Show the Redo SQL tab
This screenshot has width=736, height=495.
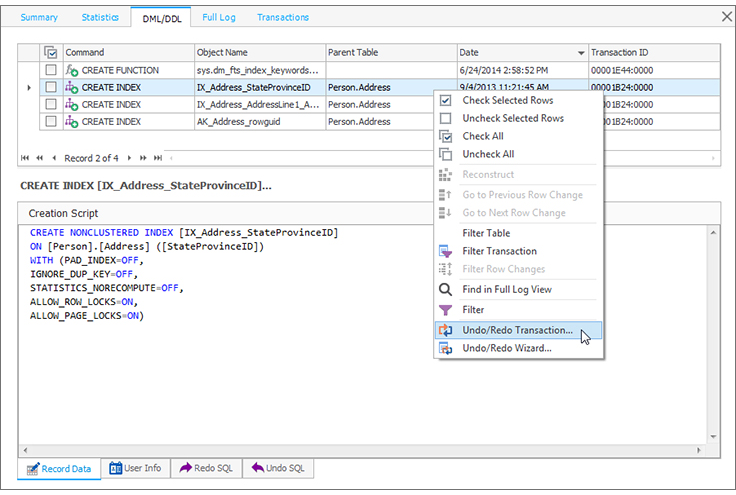tap(207, 468)
